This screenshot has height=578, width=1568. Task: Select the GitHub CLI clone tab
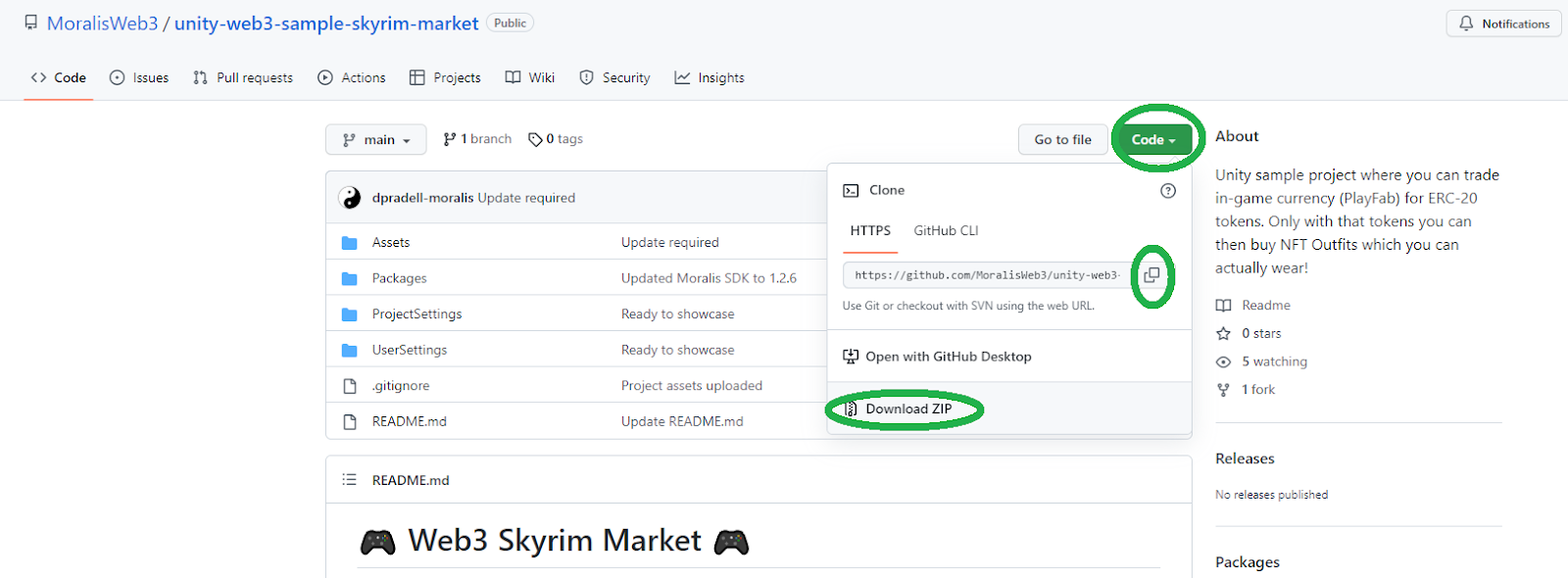[x=946, y=231]
